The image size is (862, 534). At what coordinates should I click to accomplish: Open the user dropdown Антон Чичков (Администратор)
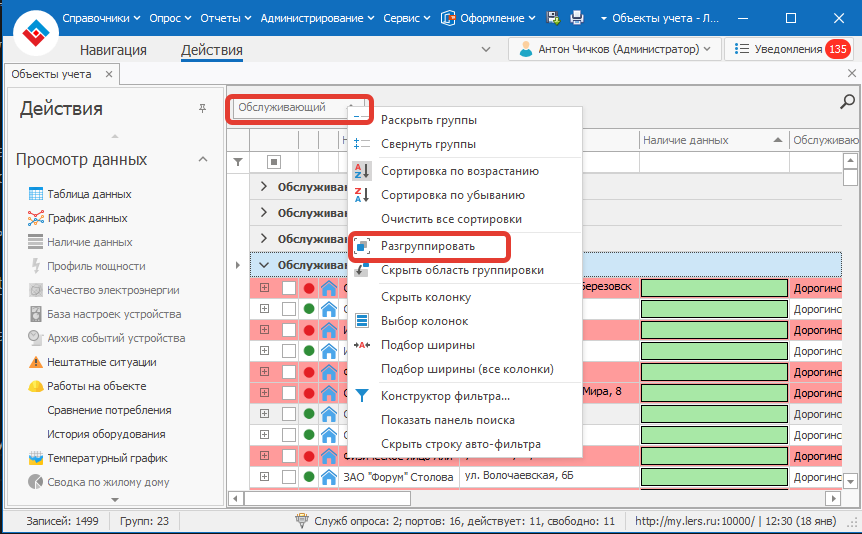(x=616, y=48)
